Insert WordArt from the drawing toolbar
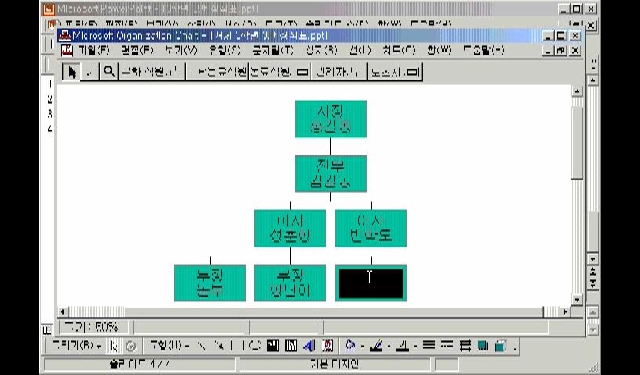Screen dimensions: 640x375 pos(309,346)
